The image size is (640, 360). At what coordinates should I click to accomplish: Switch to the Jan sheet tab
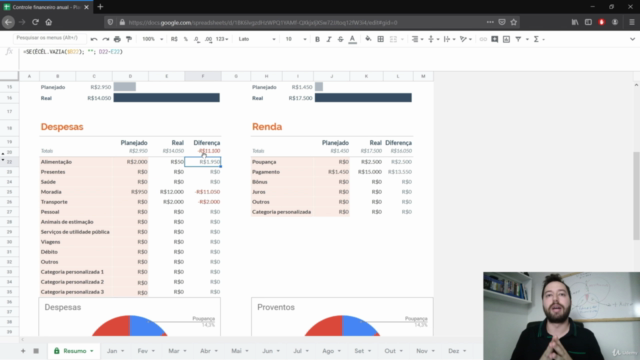(x=115, y=351)
